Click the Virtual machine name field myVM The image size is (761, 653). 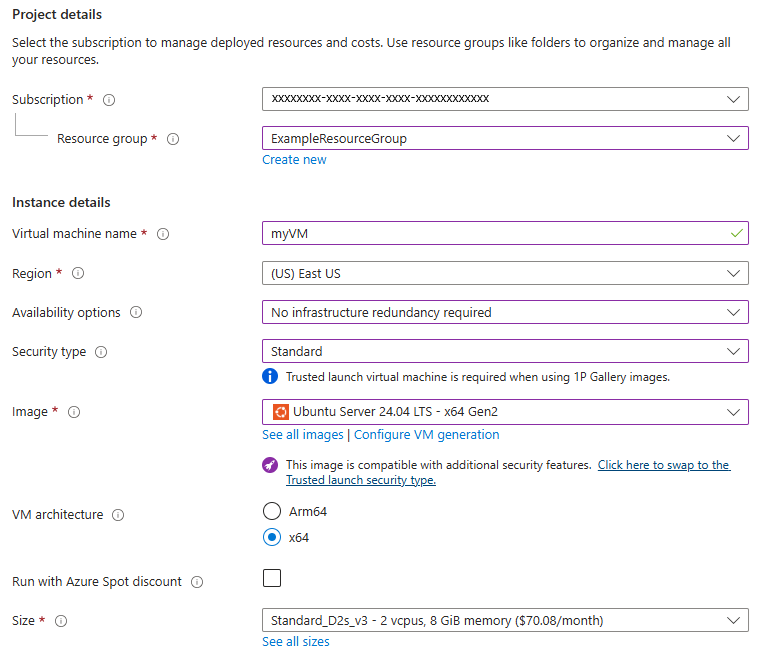tap(505, 234)
